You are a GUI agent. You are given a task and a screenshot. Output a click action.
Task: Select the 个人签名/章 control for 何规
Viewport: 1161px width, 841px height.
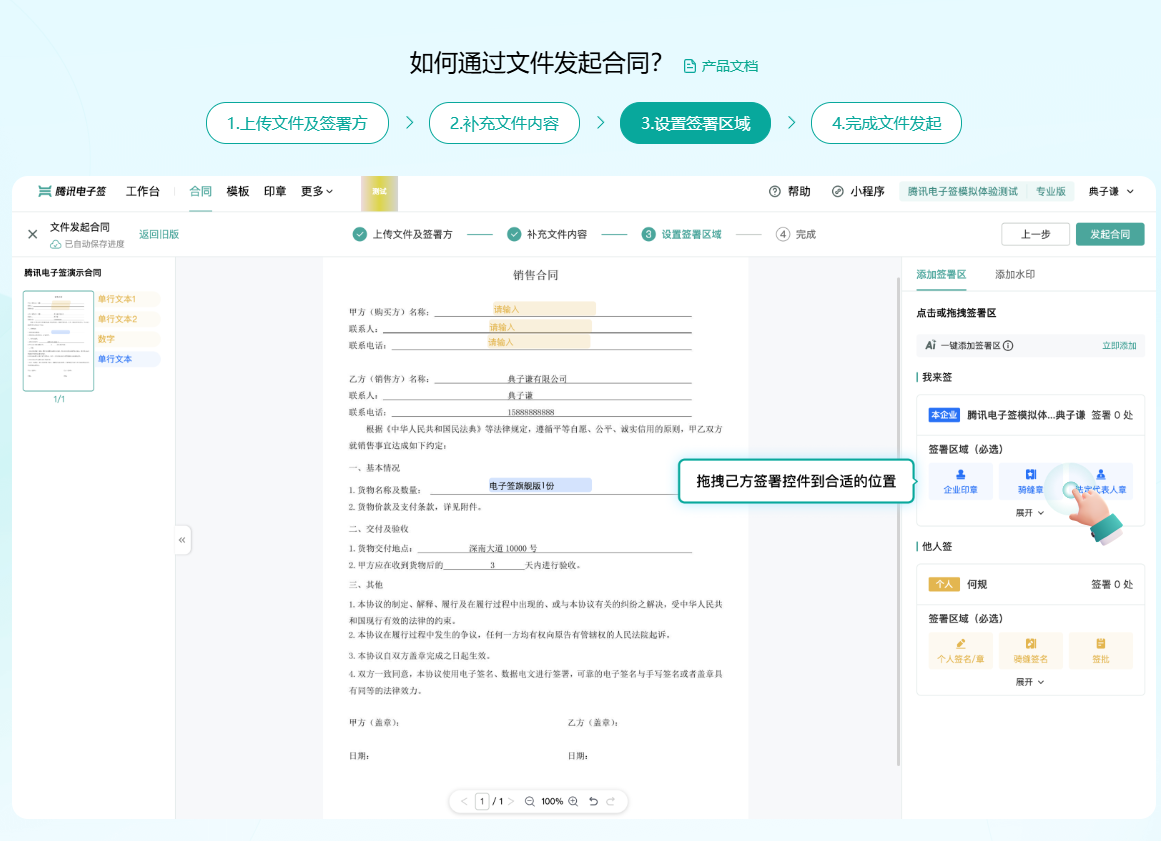tap(959, 651)
